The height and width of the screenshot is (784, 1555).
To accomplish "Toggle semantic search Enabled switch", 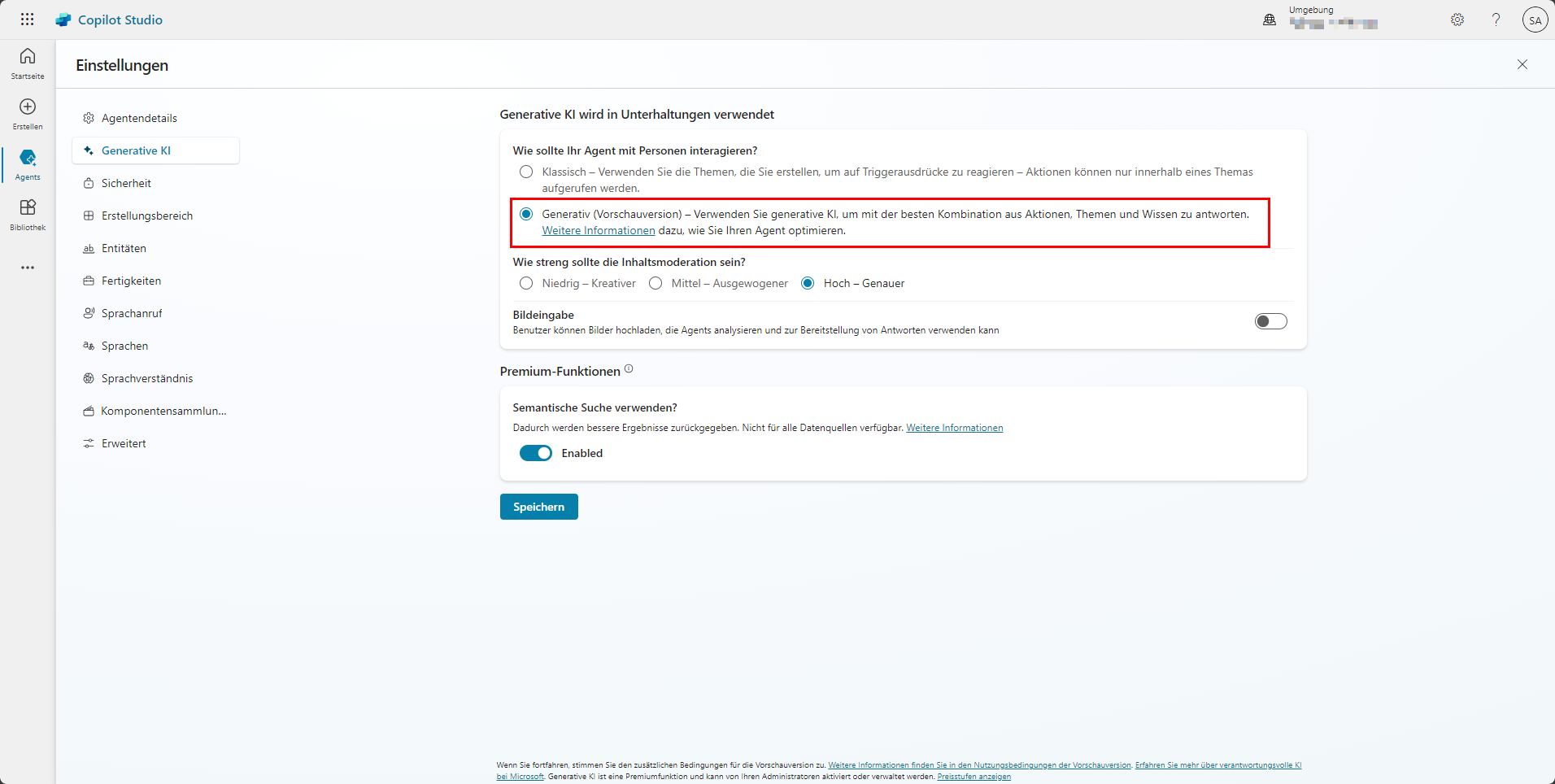I will (x=536, y=453).
